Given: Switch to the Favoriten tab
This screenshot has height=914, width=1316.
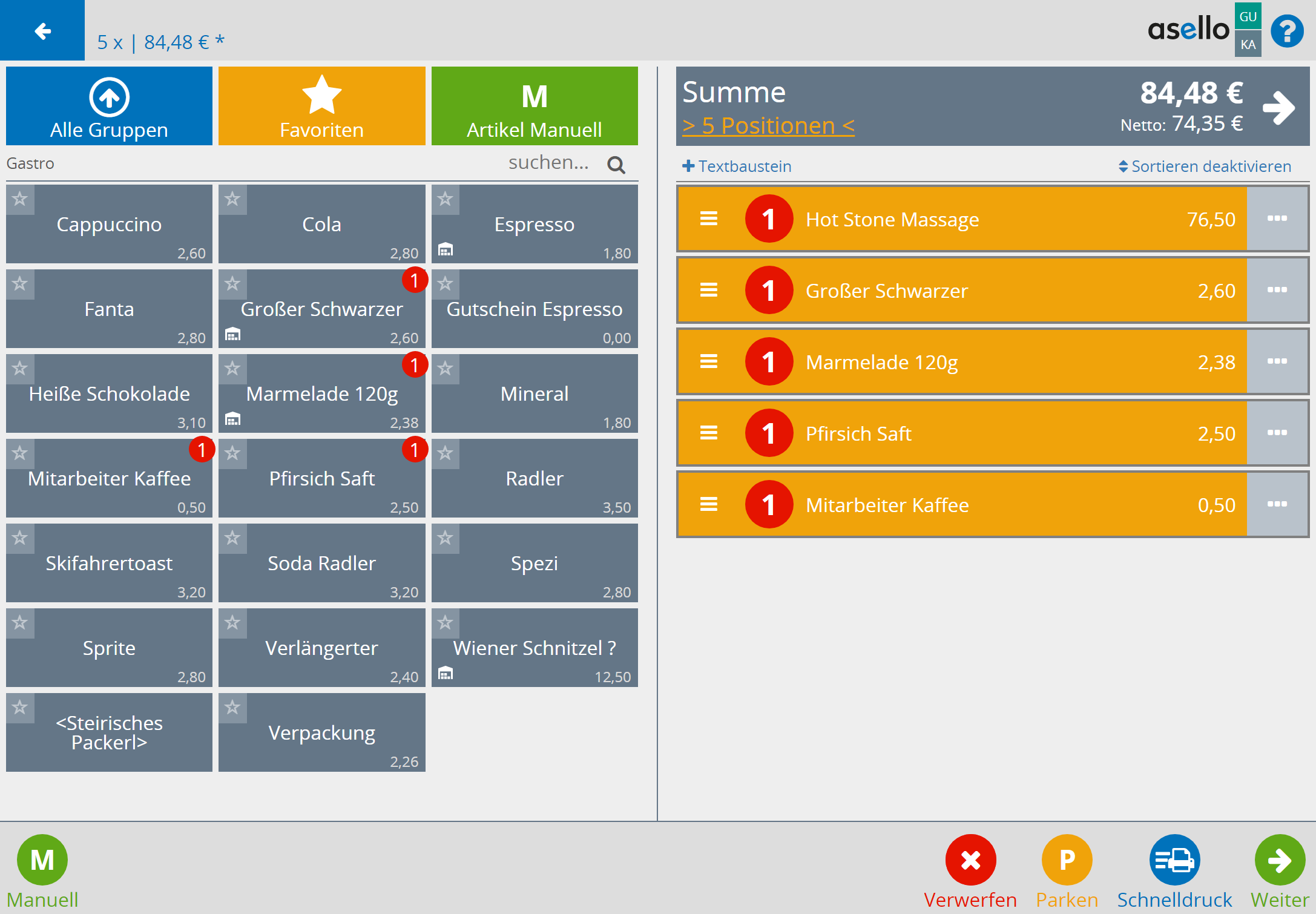Looking at the screenshot, I should point(321,106).
